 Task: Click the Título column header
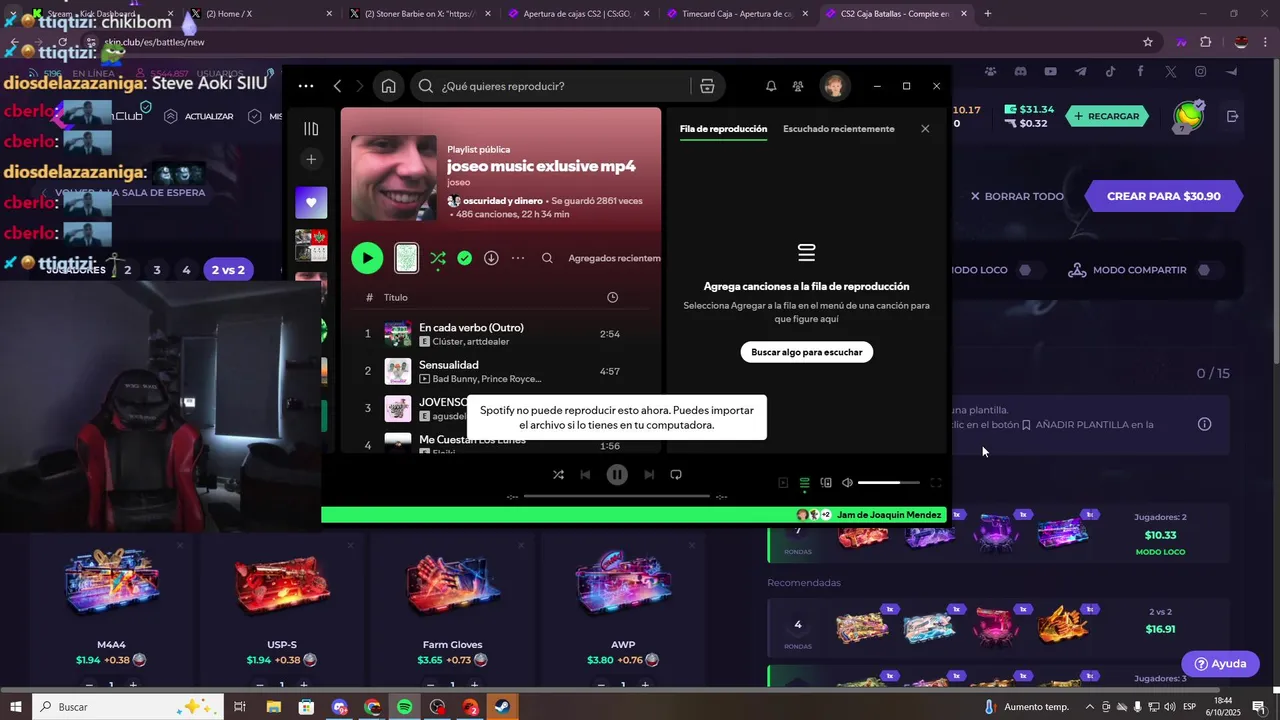(x=395, y=297)
